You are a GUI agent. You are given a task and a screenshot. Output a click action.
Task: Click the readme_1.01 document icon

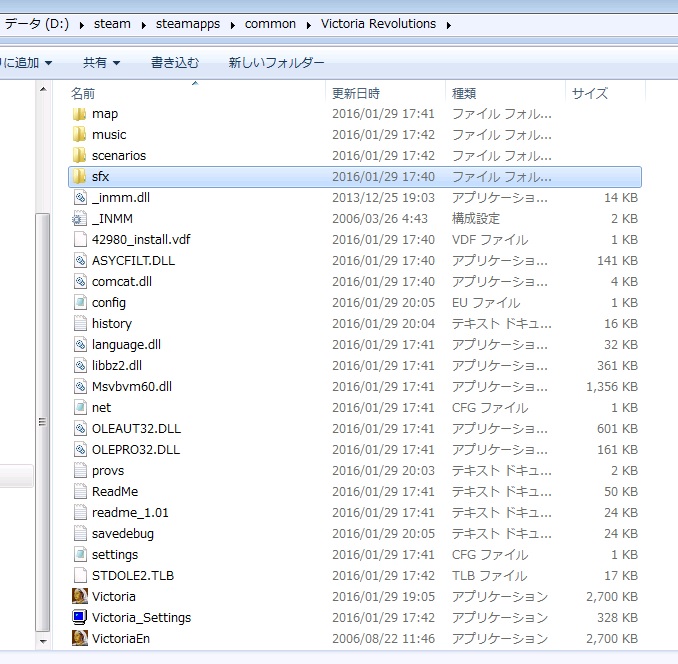80,513
